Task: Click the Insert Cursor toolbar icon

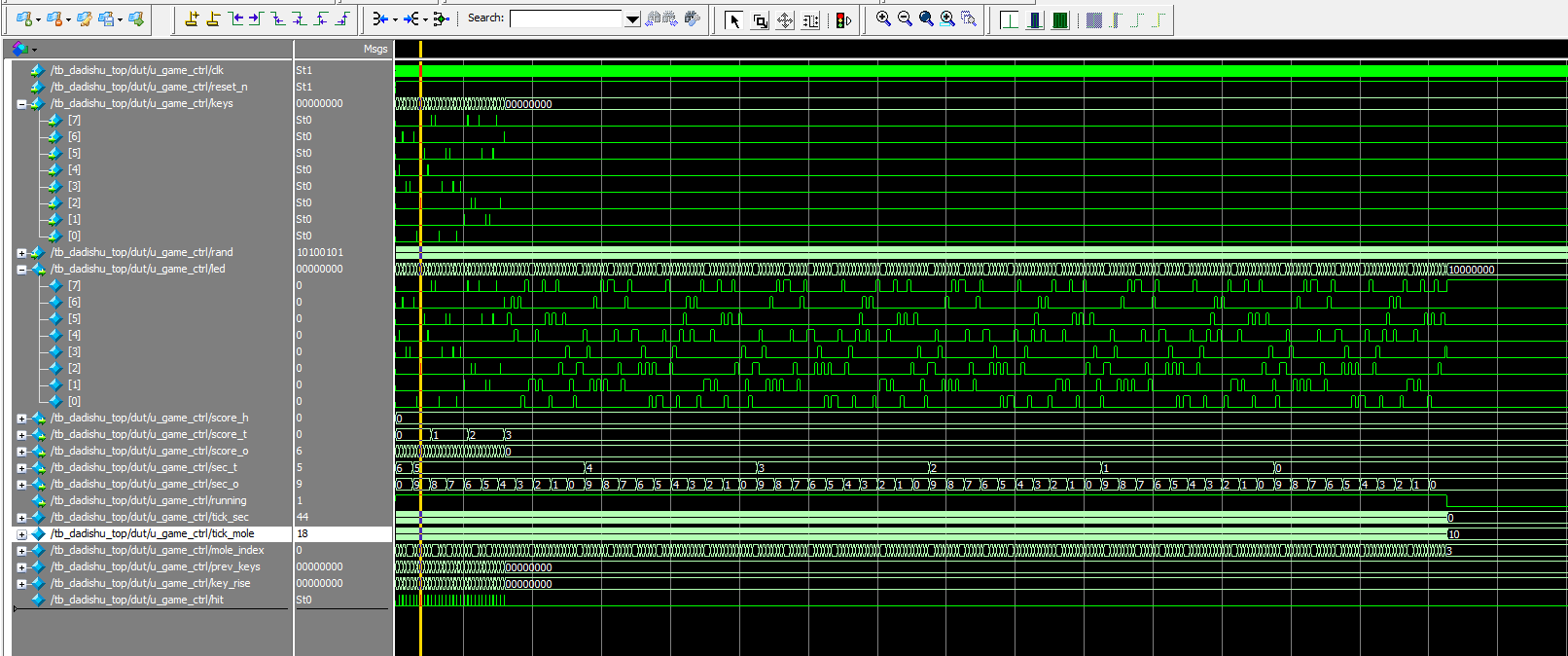Action: (192, 18)
